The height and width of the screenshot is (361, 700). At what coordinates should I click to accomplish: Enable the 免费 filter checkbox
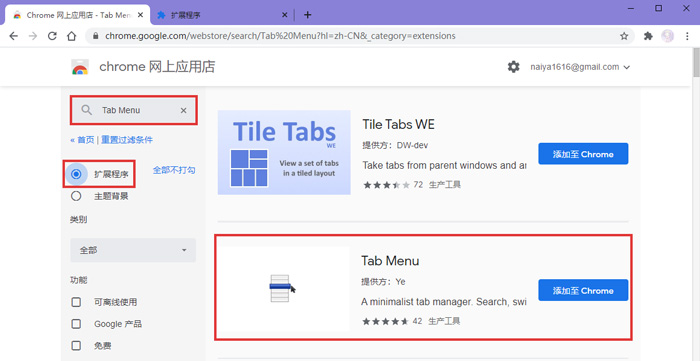click(x=76, y=345)
